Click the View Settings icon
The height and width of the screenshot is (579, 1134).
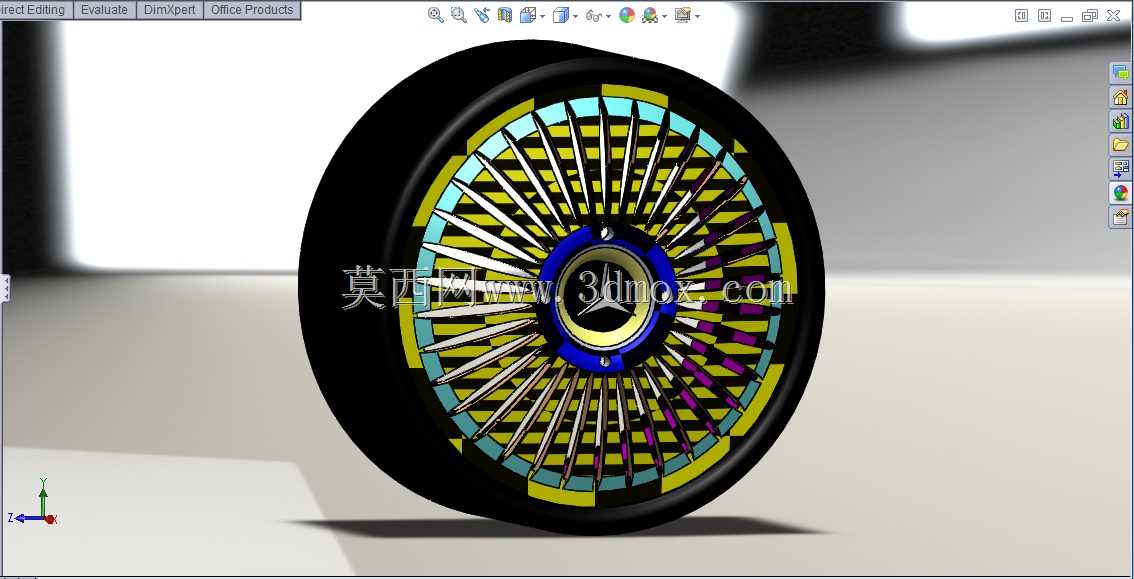[x=683, y=15]
